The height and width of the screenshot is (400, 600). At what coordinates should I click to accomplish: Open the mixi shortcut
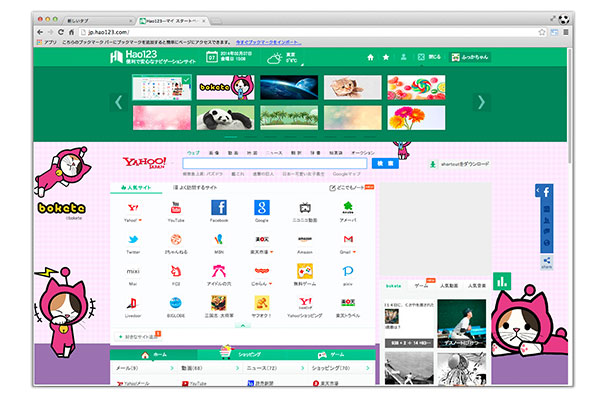tap(133, 271)
